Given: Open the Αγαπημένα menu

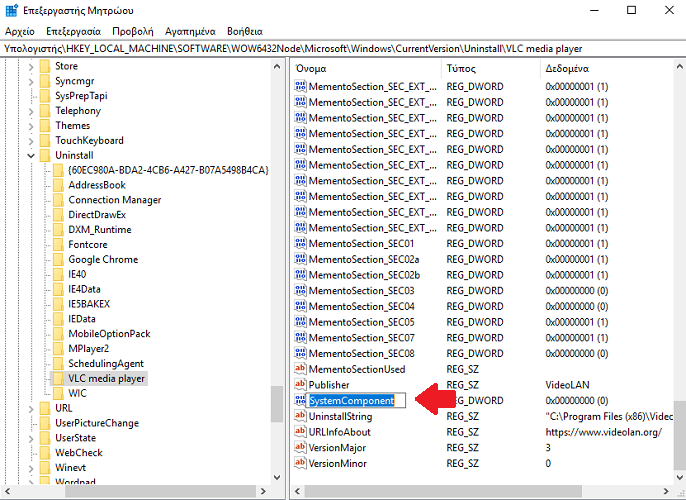Looking at the screenshot, I should click(x=190, y=31).
